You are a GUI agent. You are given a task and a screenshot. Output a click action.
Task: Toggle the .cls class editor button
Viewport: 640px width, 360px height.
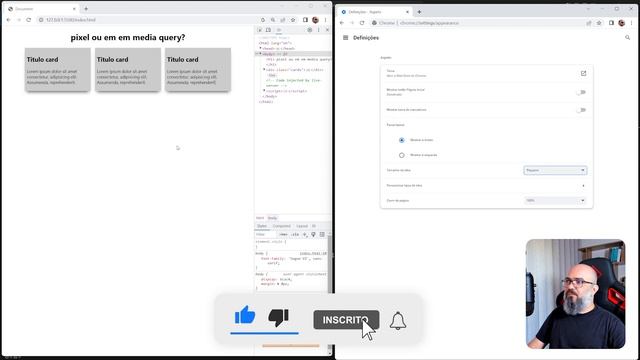point(295,235)
